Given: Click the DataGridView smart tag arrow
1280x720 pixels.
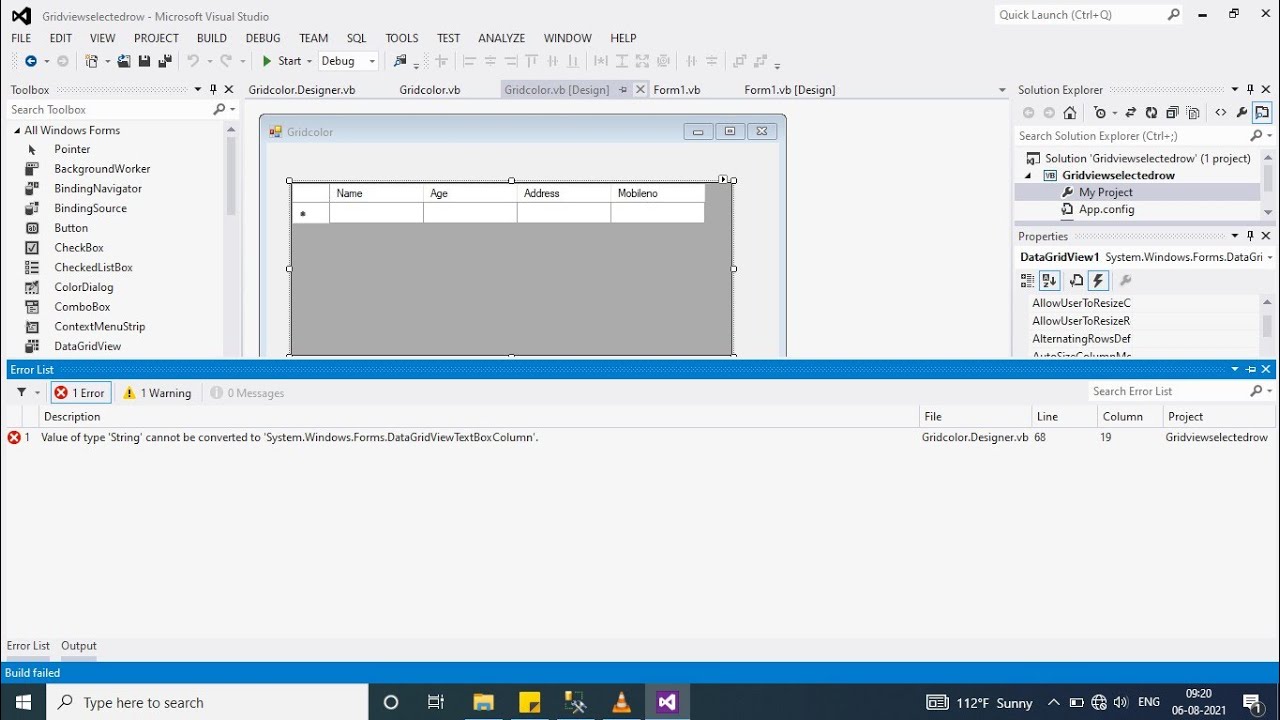Looking at the screenshot, I should pyautogui.click(x=723, y=180).
